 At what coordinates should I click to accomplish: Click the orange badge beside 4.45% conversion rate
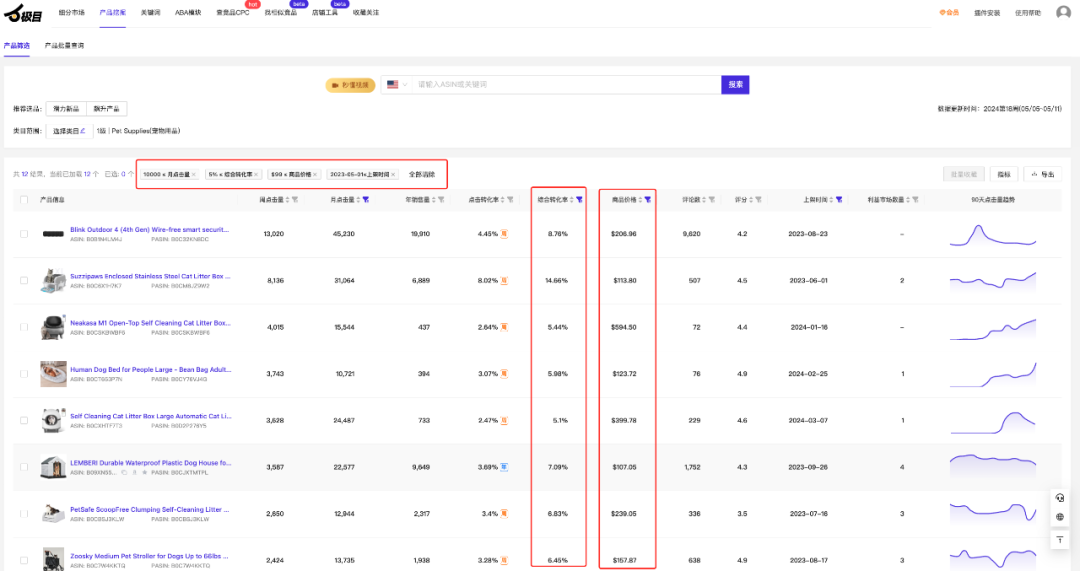point(505,234)
